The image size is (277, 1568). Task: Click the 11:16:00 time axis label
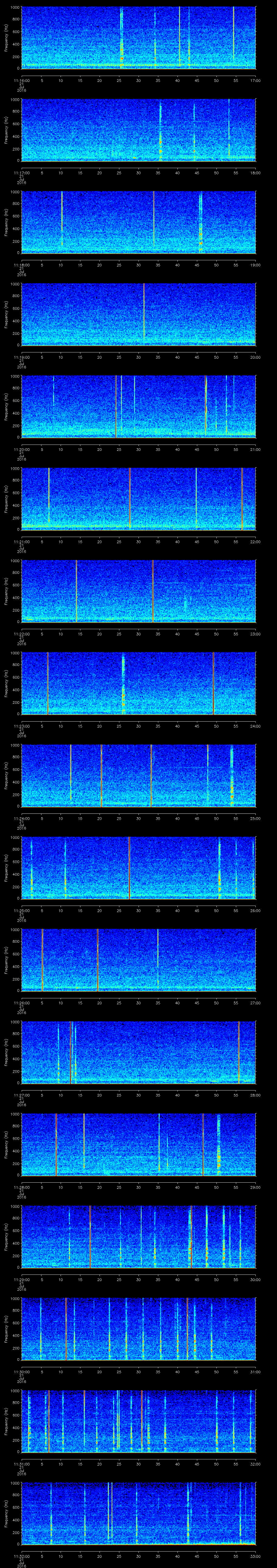point(21,80)
